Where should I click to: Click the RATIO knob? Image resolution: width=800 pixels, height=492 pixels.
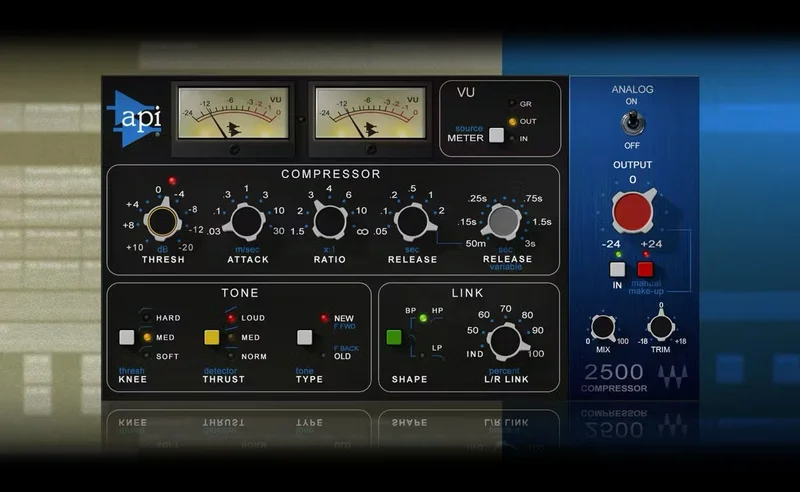point(330,220)
